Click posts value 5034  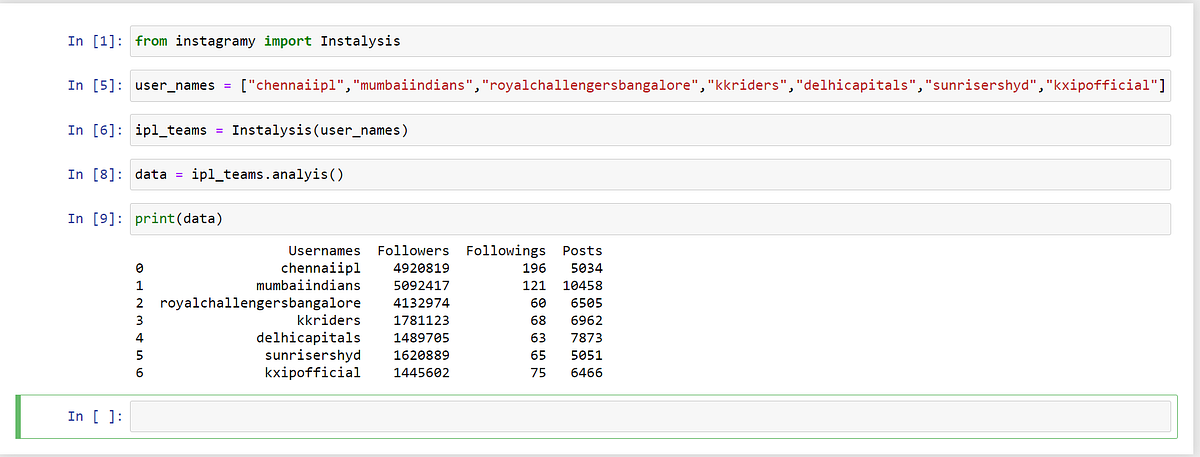586,268
